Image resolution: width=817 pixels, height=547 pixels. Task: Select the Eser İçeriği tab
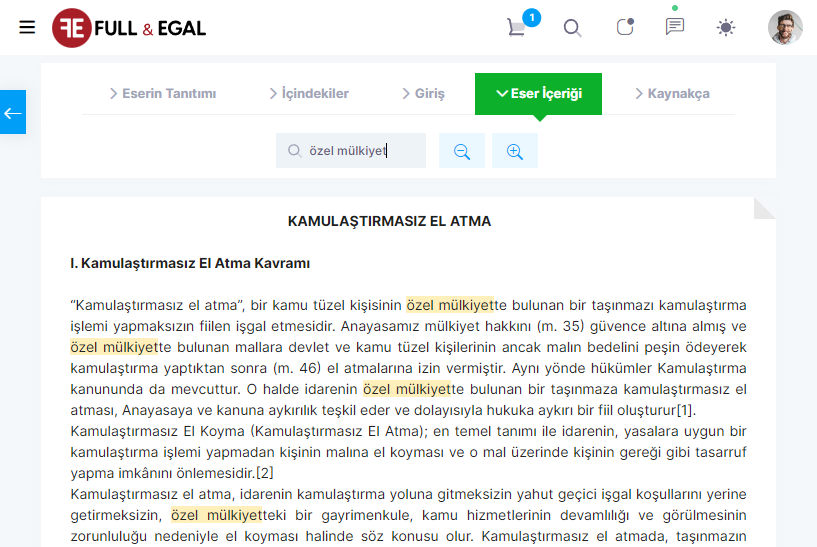coord(538,94)
